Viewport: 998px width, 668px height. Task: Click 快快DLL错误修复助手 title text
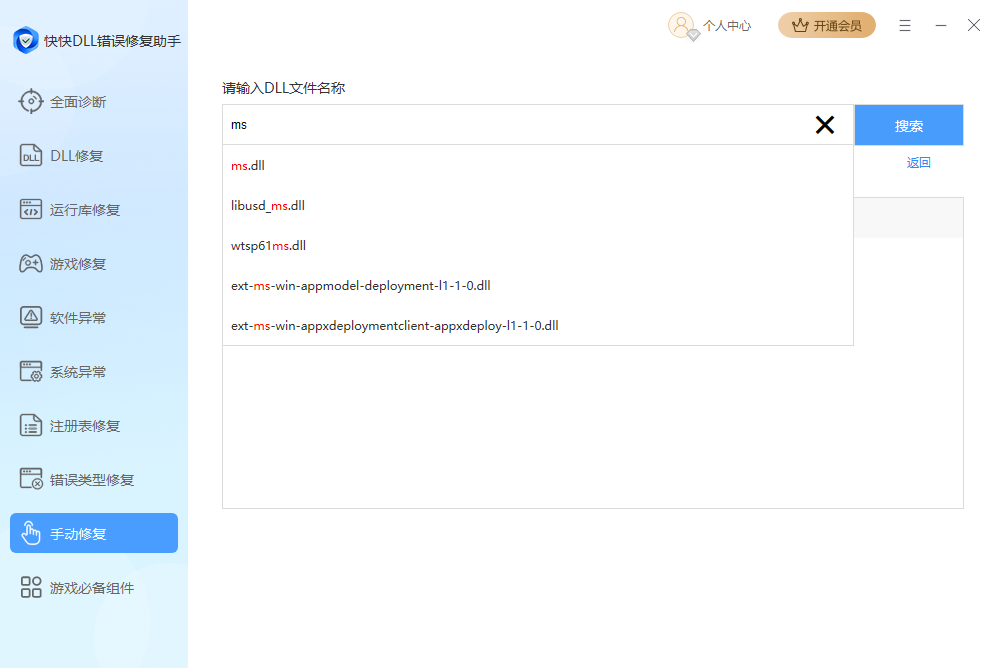point(113,41)
